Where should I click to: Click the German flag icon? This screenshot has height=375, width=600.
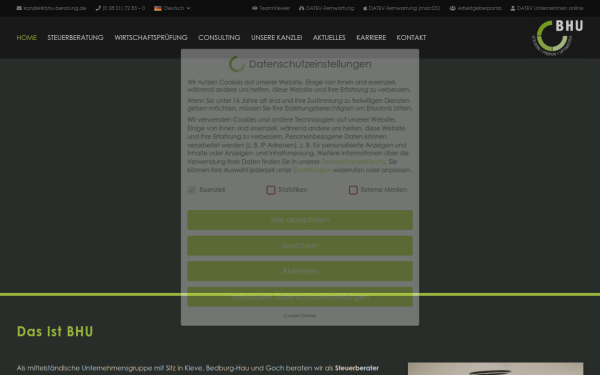pyautogui.click(x=158, y=8)
